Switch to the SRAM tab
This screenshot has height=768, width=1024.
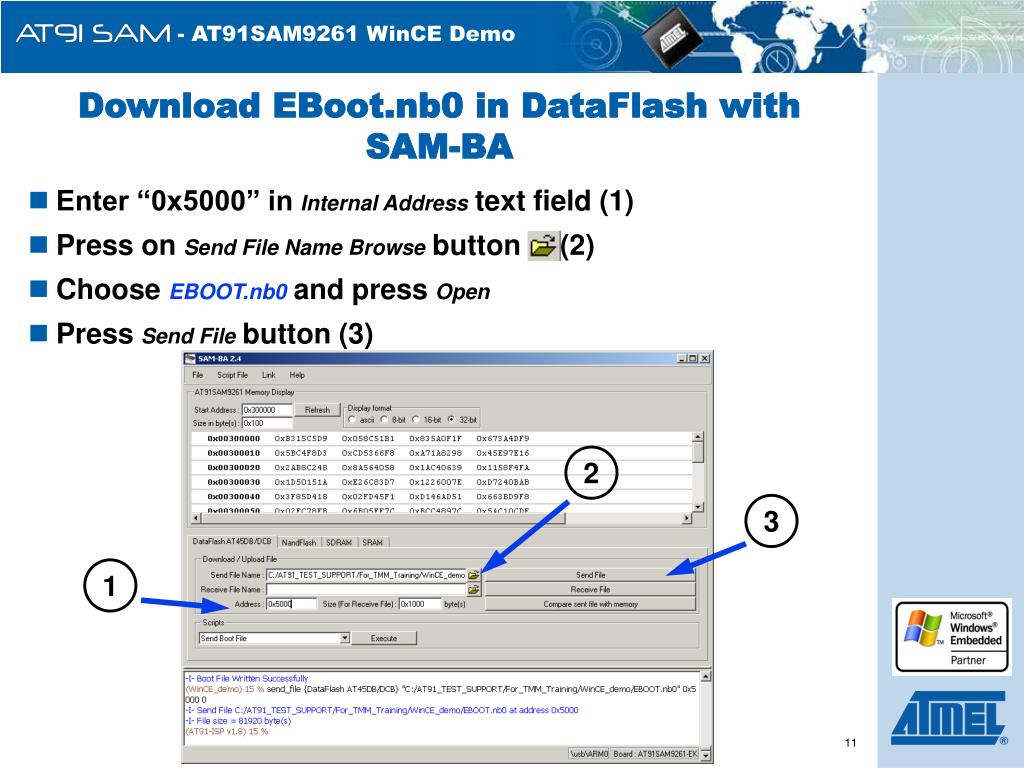click(372, 543)
